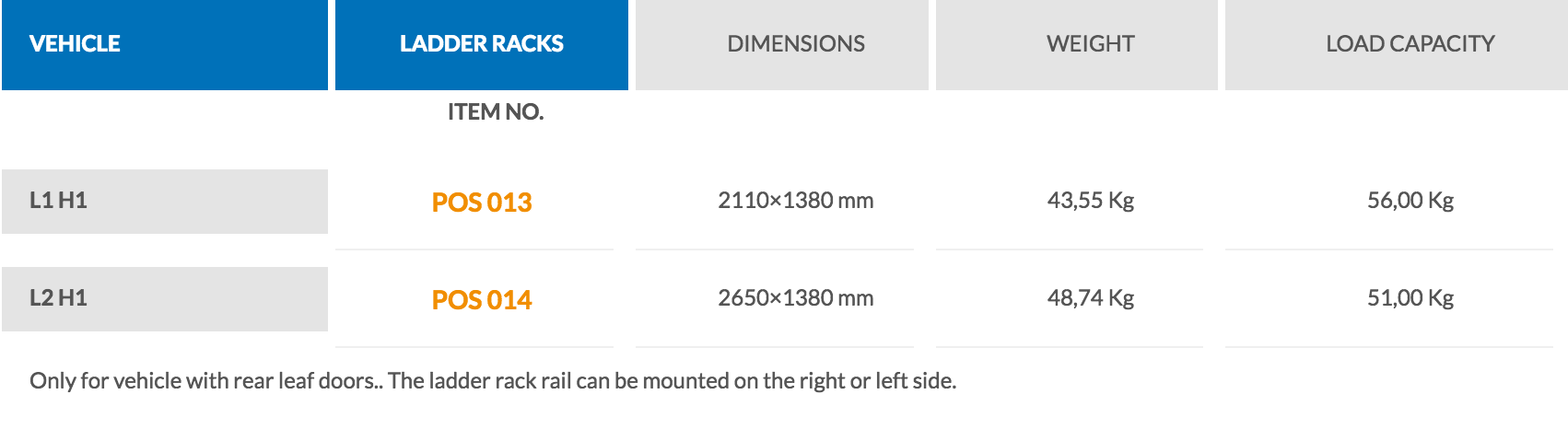Click the rear leaf doors footnote text
This screenshot has width=1568, height=429.
pyautogui.click(x=493, y=380)
